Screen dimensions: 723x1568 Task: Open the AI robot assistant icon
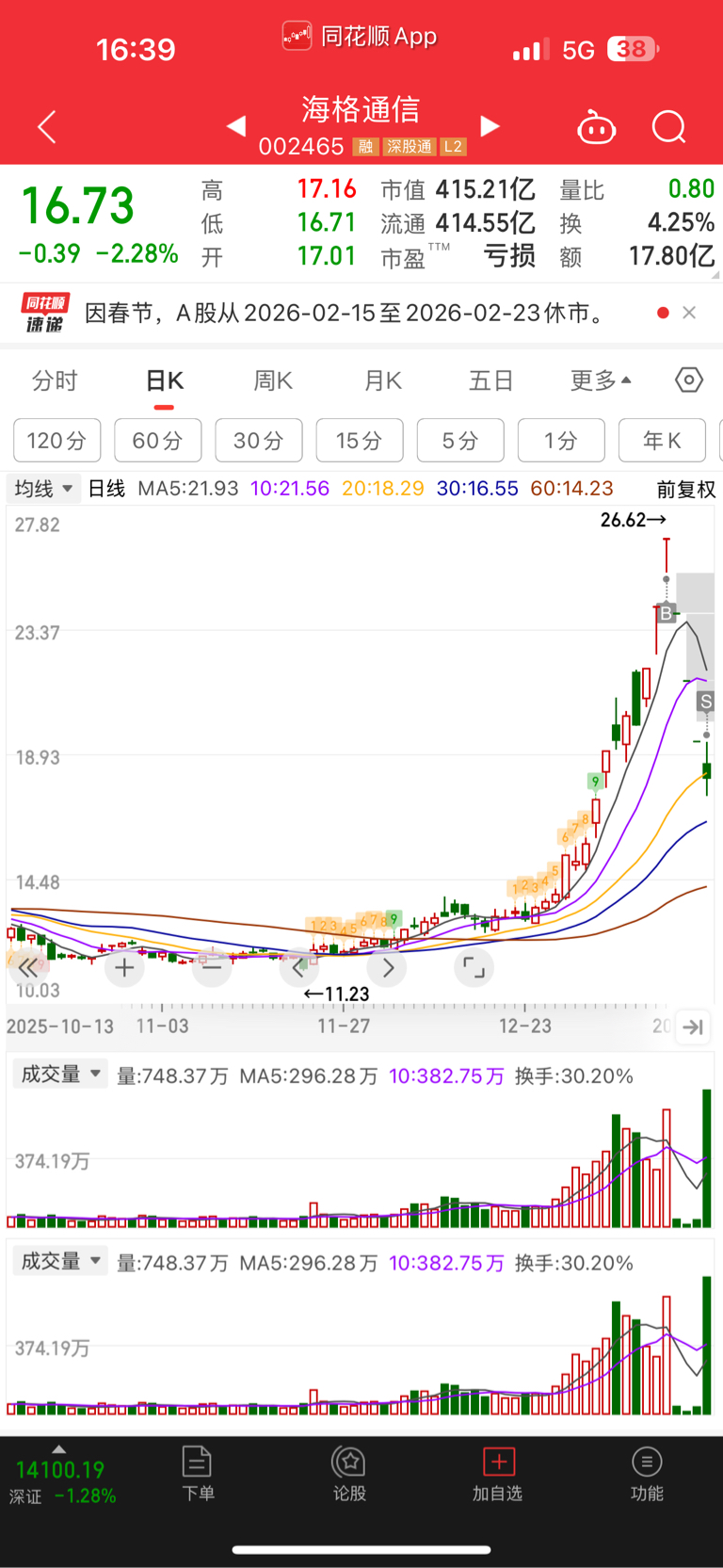(596, 126)
